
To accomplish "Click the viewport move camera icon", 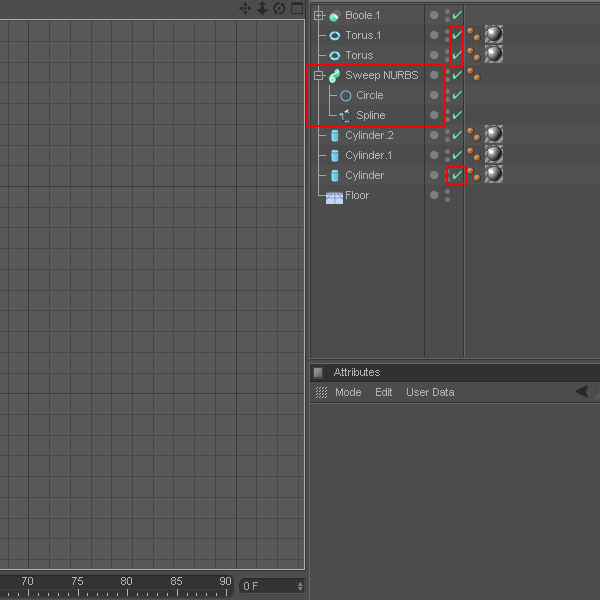I will [x=245, y=8].
